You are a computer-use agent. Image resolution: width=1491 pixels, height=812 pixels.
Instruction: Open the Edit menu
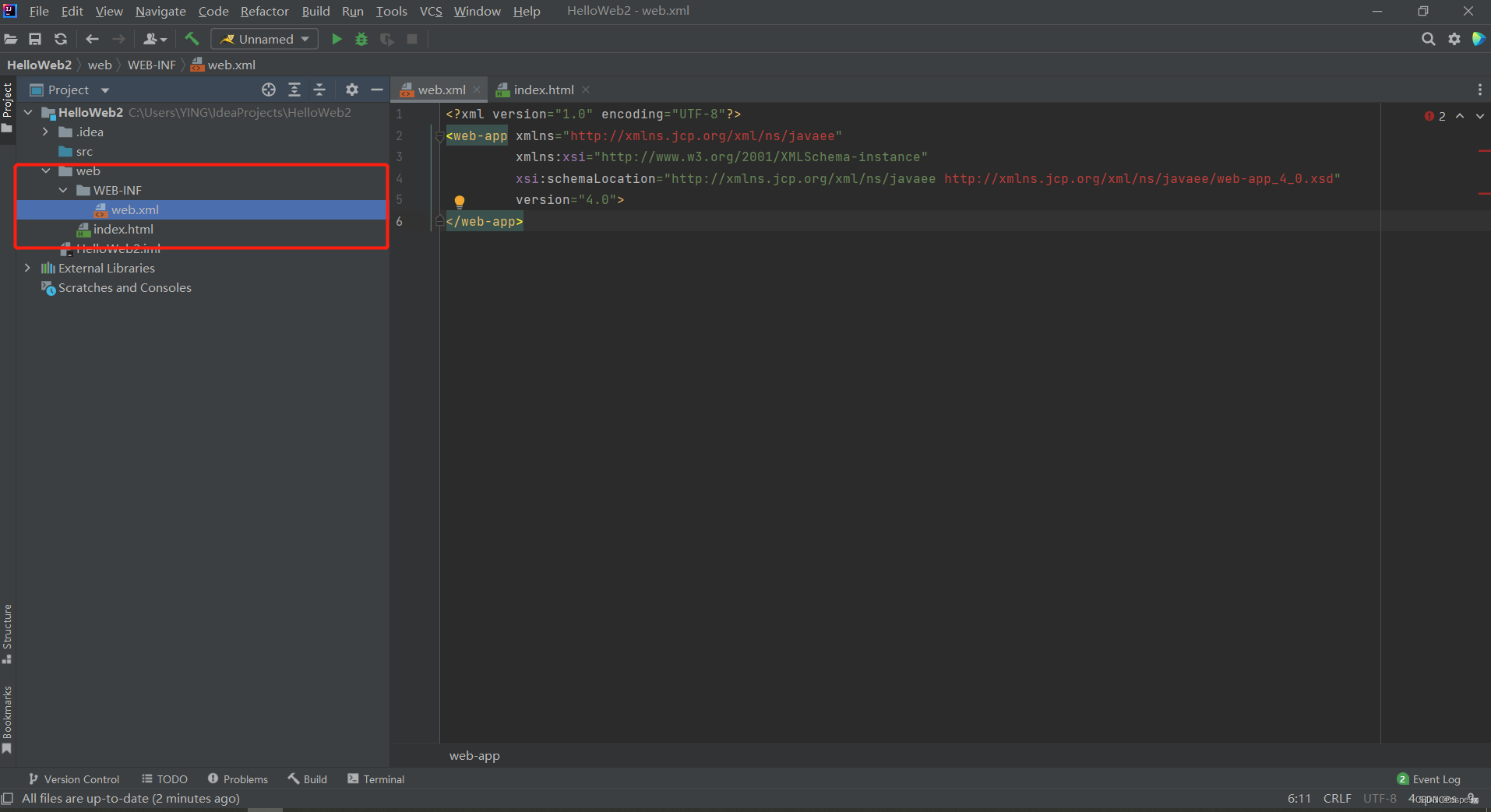(x=72, y=11)
